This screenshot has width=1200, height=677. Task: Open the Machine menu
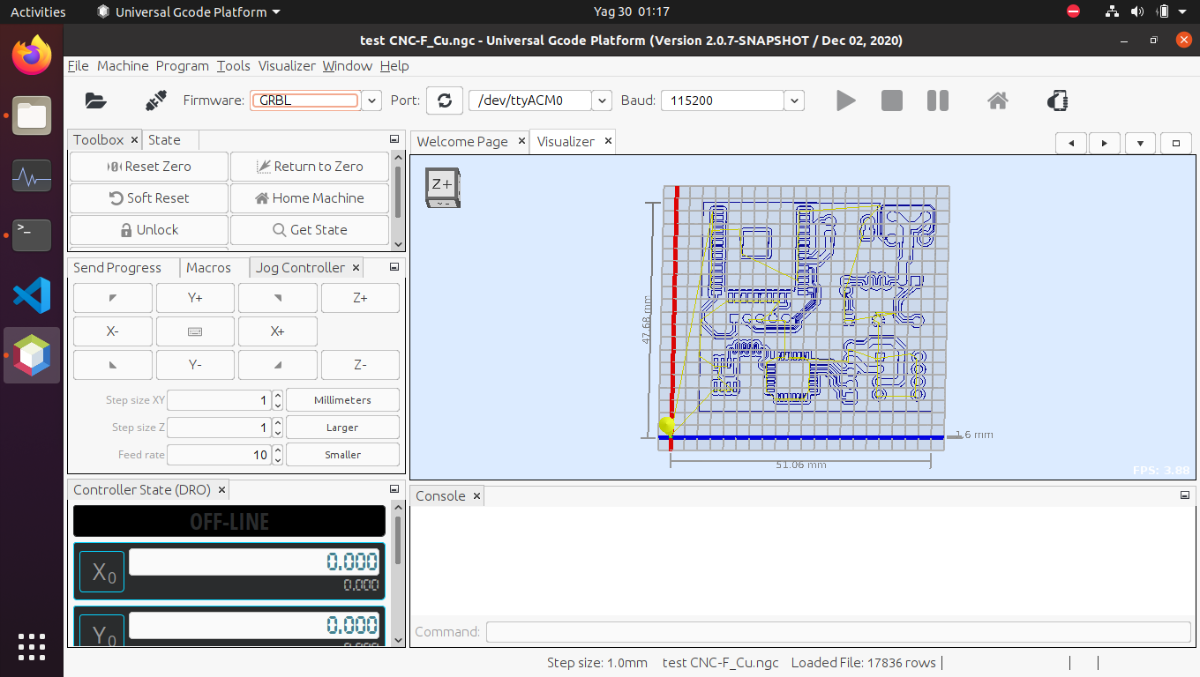click(x=123, y=66)
